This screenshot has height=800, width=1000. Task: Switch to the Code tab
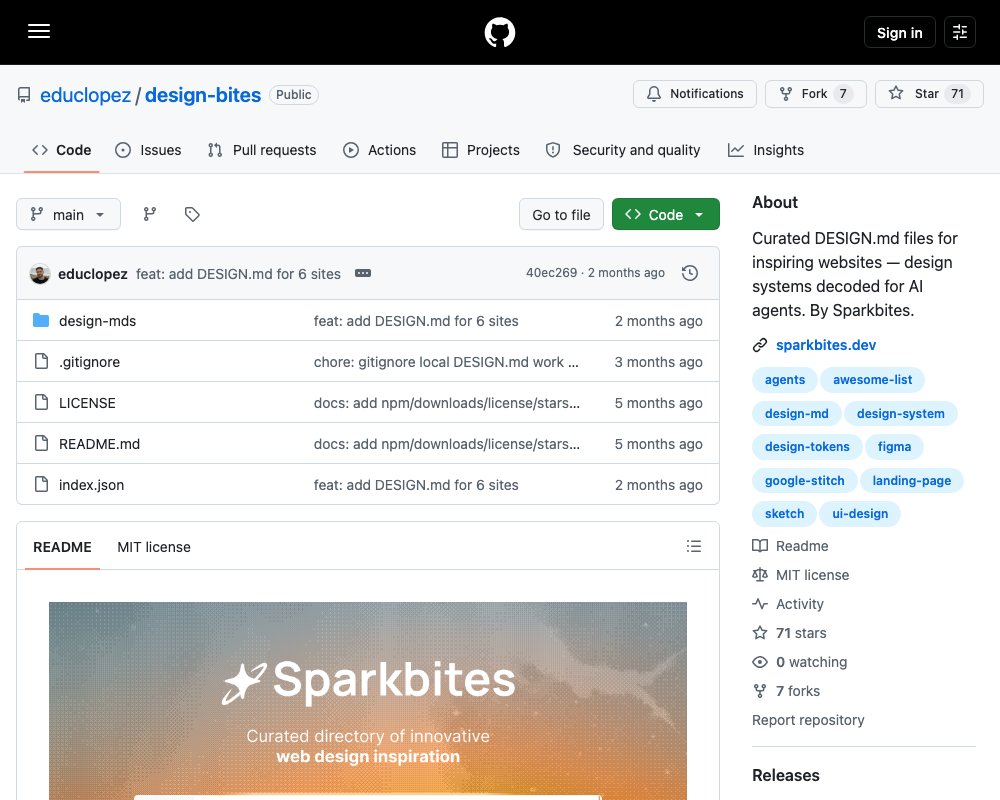pos(62,150)
